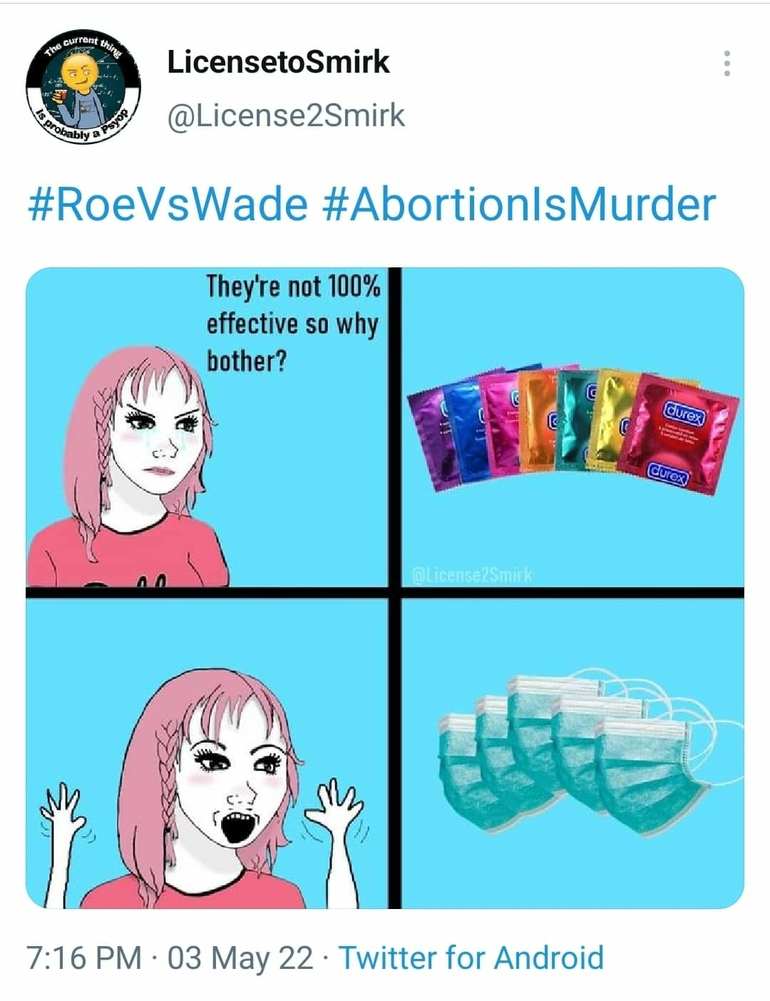The image size is (770, 1001).
Task: Click the cheering pink-haired character panel
Action: pos(206,753)
